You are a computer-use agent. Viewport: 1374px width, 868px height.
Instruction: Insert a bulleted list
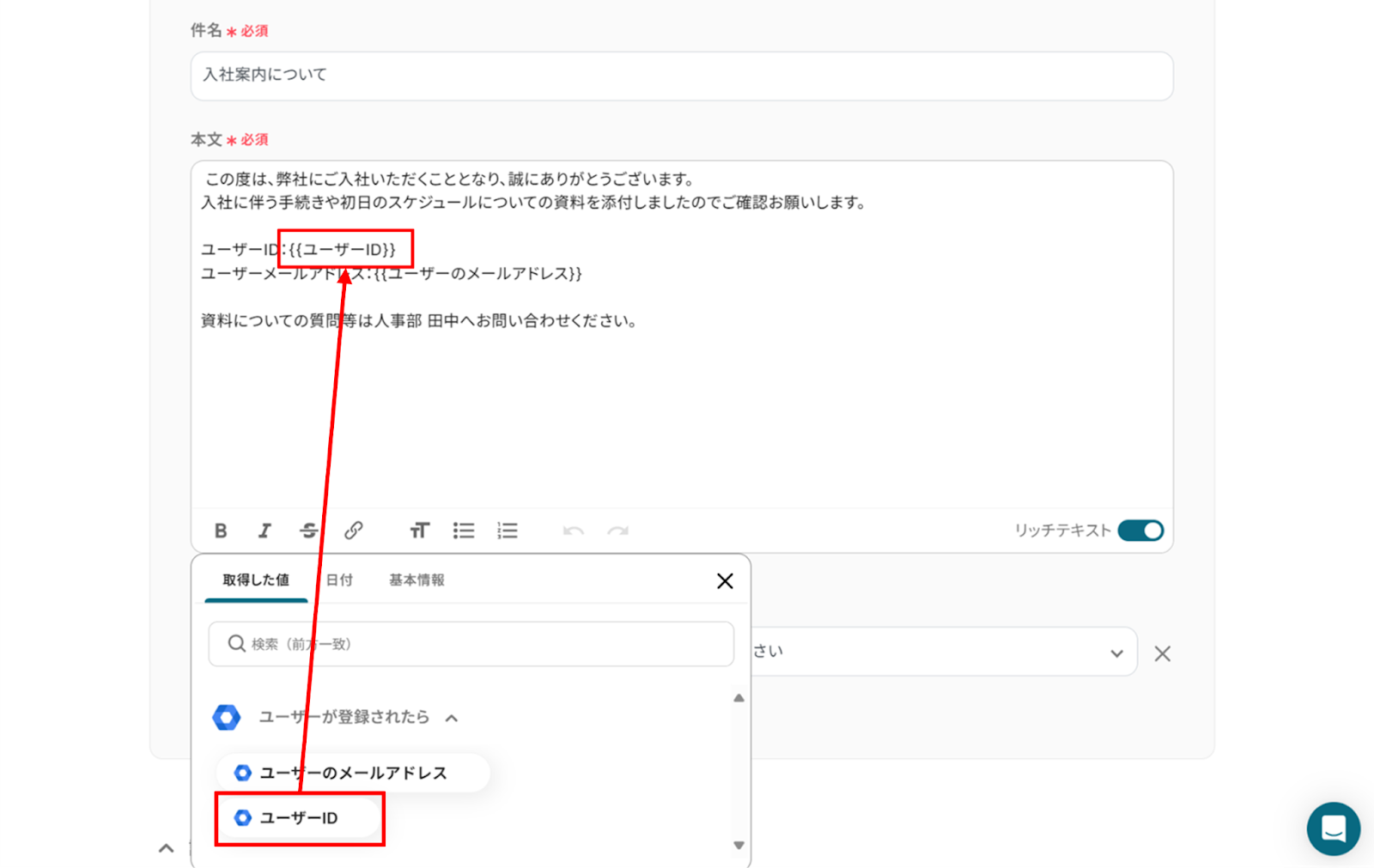tap(464, 531)
